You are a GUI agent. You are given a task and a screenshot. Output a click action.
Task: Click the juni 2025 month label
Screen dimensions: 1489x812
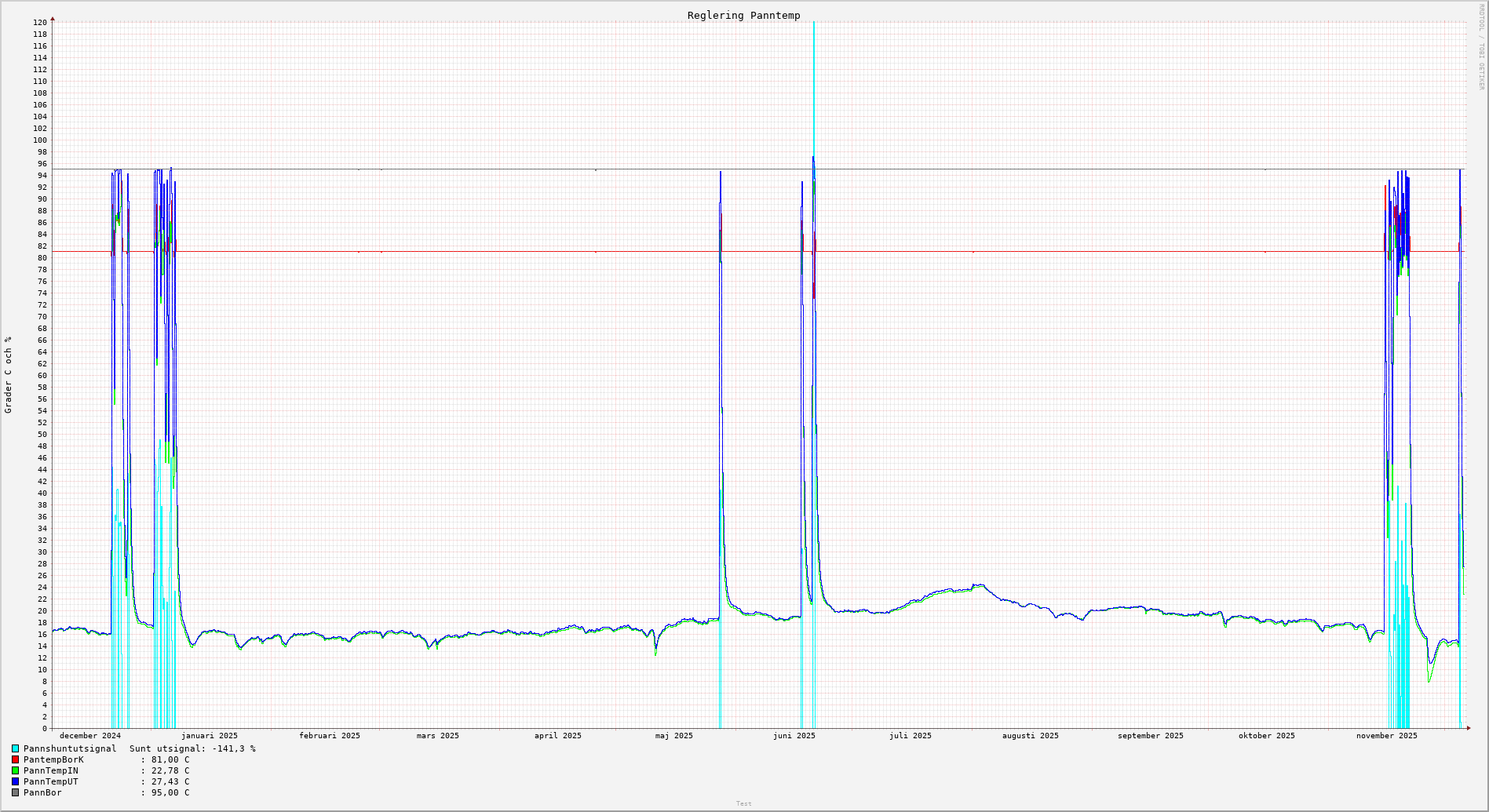tap(794, 736)
